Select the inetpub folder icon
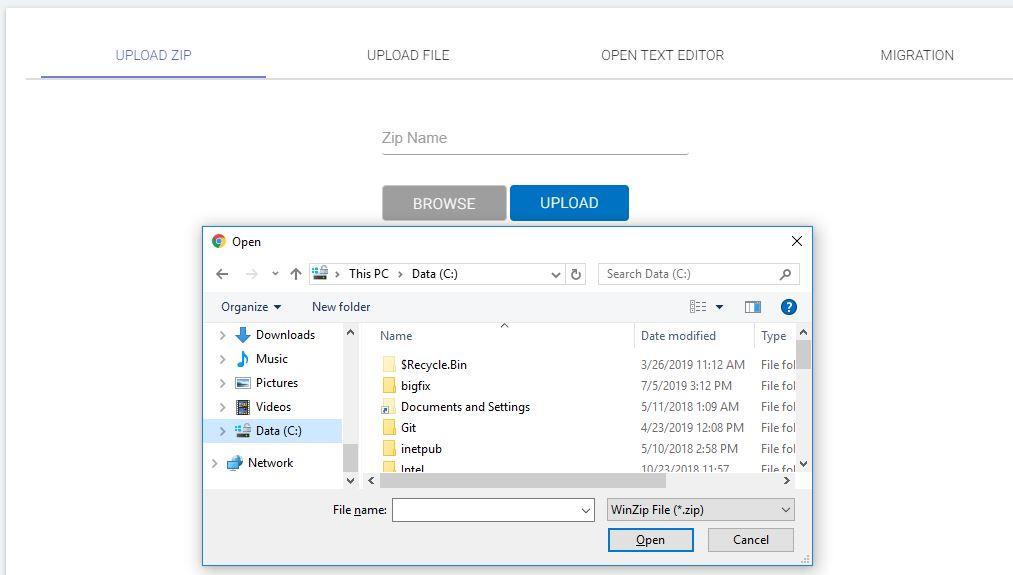Image resolution: width=1013 pixels, height=575 pixels. pos(389,448)
